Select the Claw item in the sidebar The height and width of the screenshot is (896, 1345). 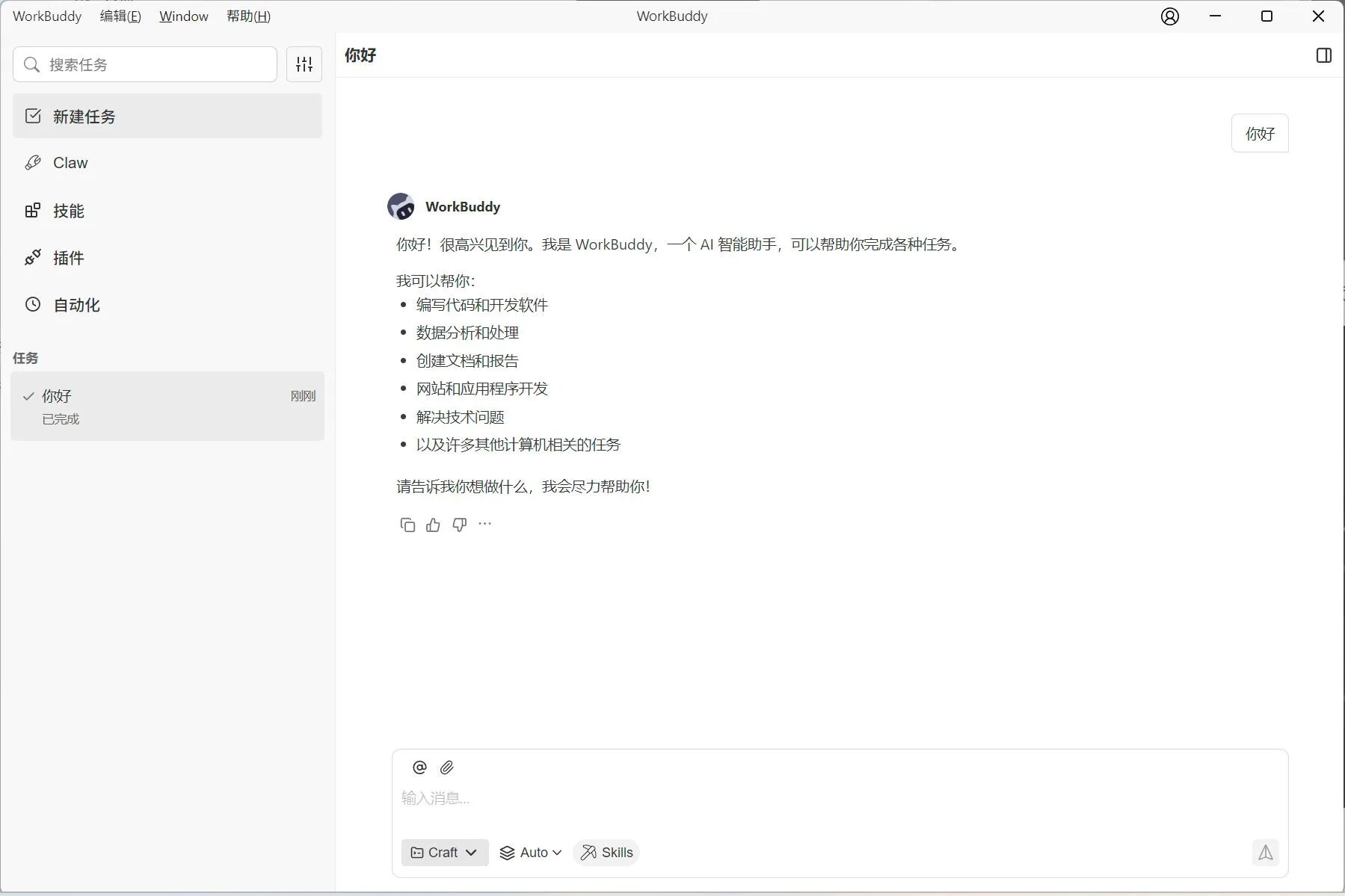pyautogui.click(x=71, y=162)
